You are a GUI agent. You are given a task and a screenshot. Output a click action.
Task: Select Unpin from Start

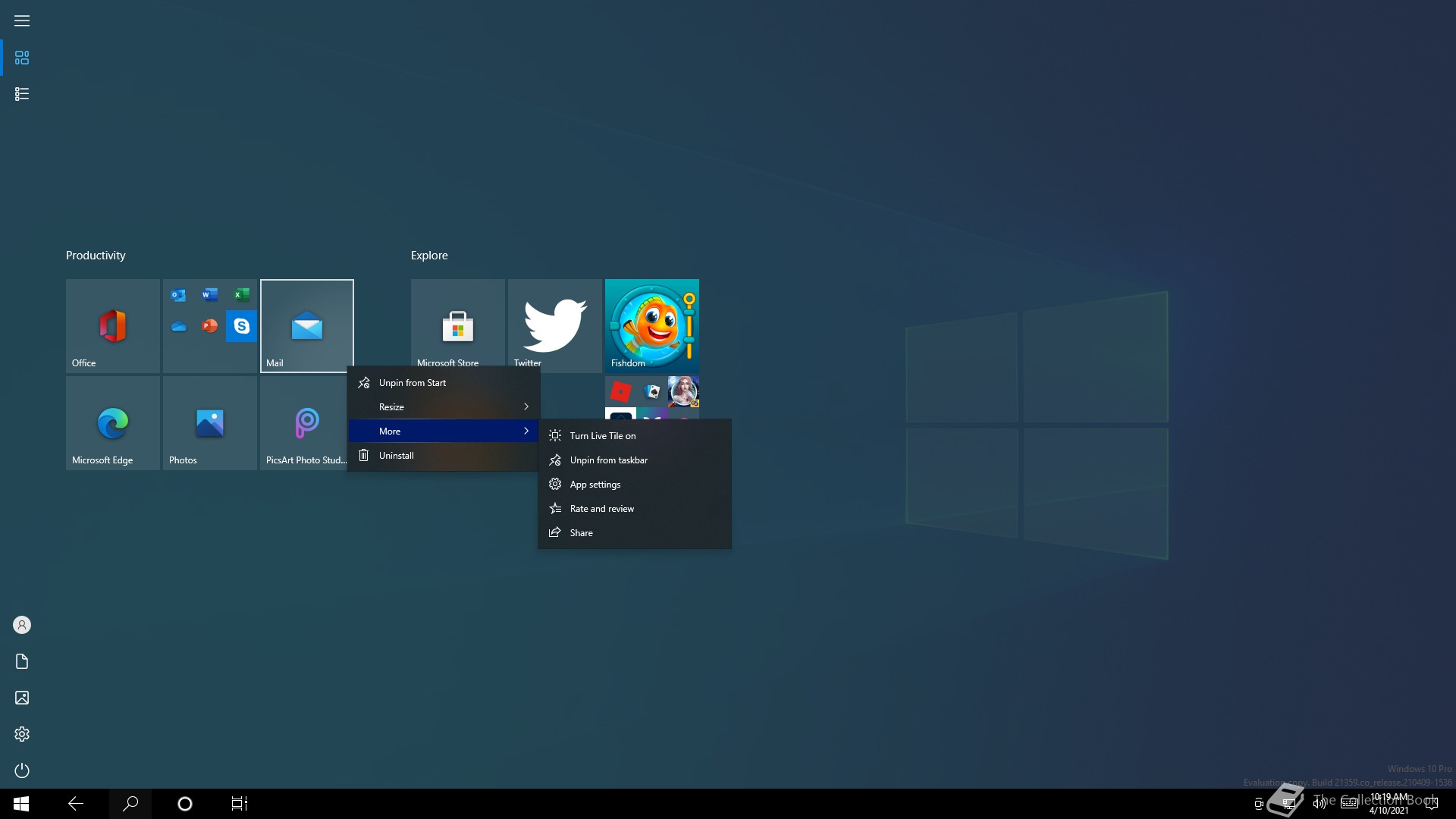click(x=444, y=383)
